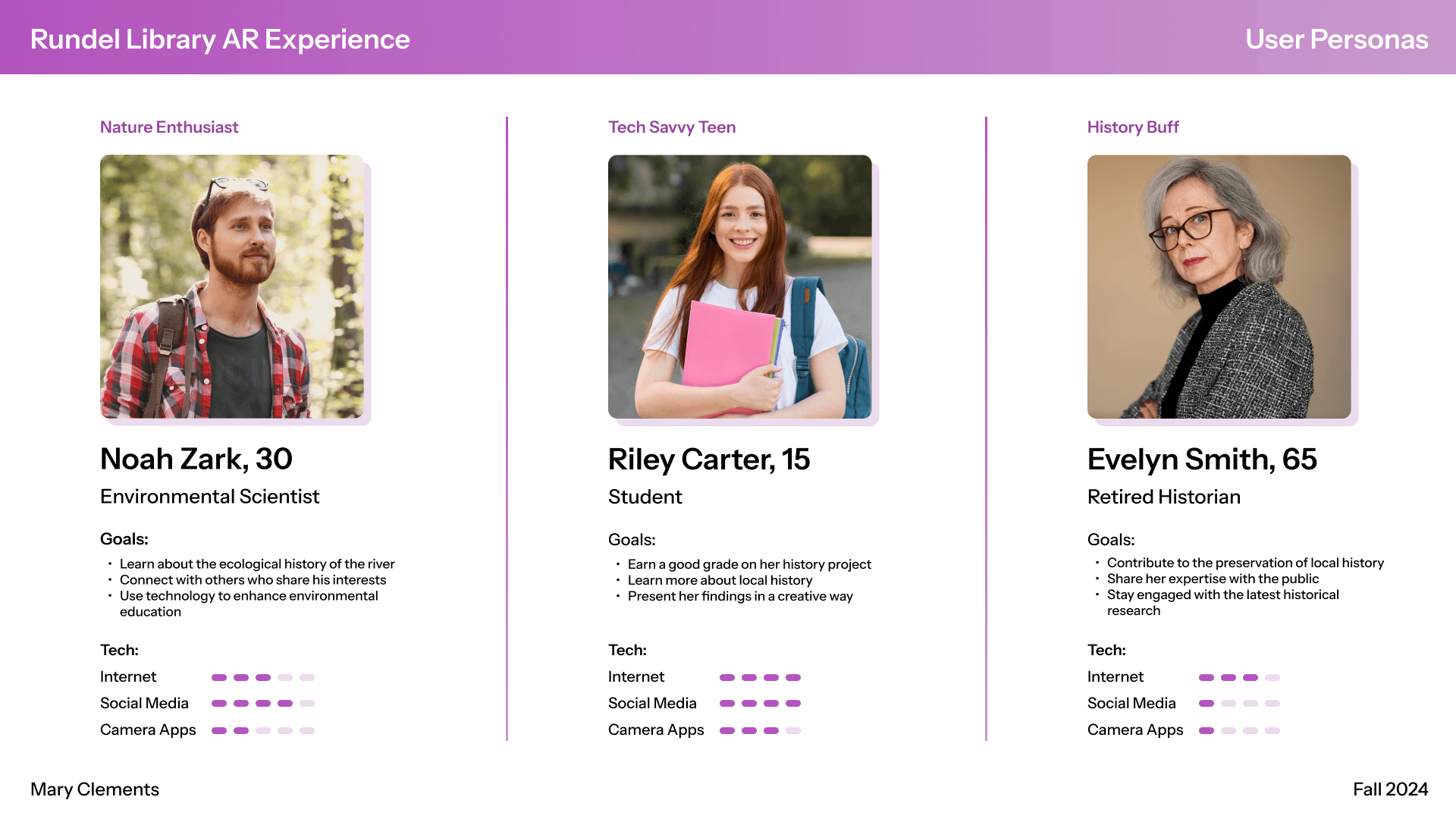This screenshot has height=819, width=1456.
Task: Click Noah Zark's portrait photo
Action: point(232,287)
